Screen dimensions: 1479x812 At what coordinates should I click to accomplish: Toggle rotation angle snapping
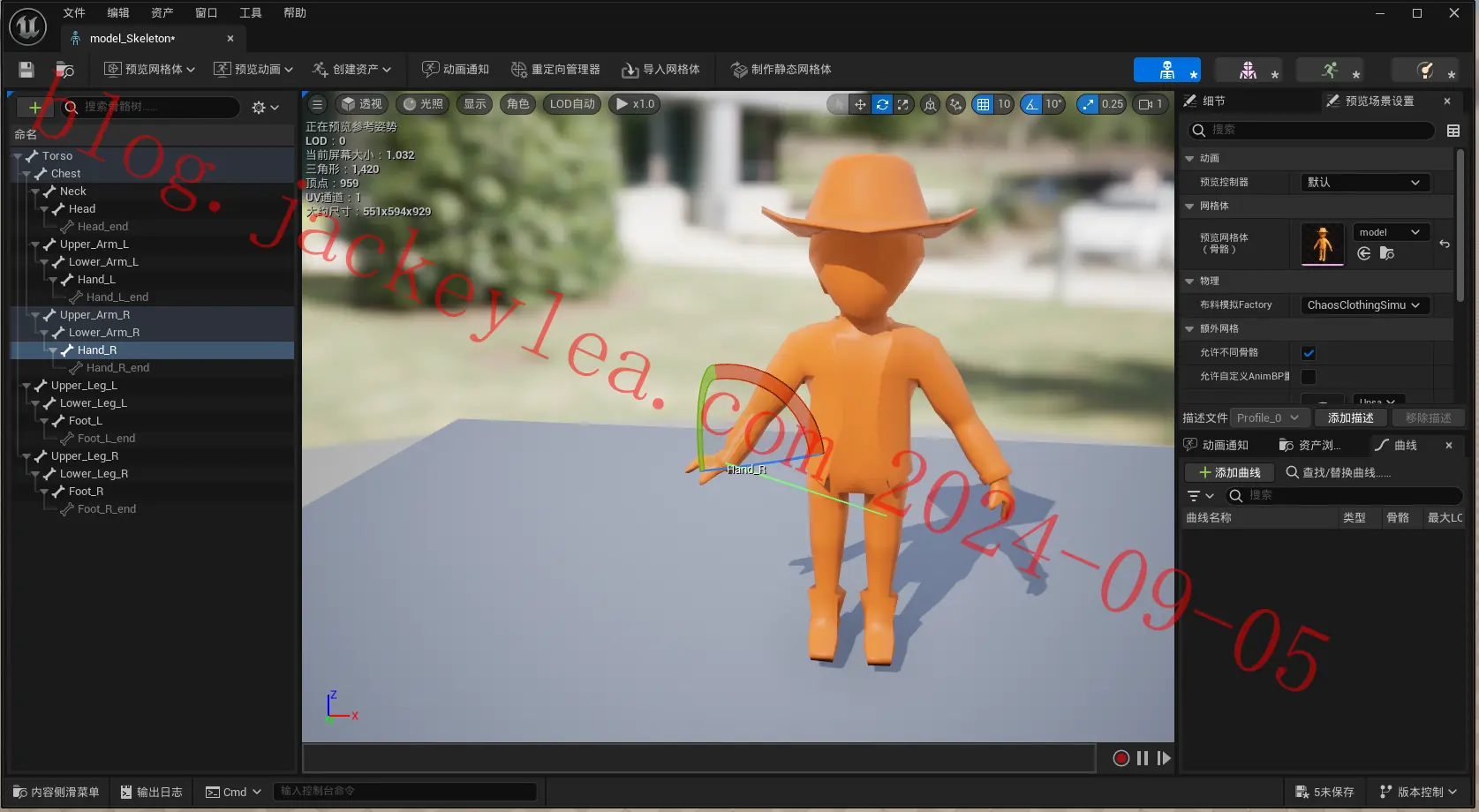click(x=1030, y=104)
